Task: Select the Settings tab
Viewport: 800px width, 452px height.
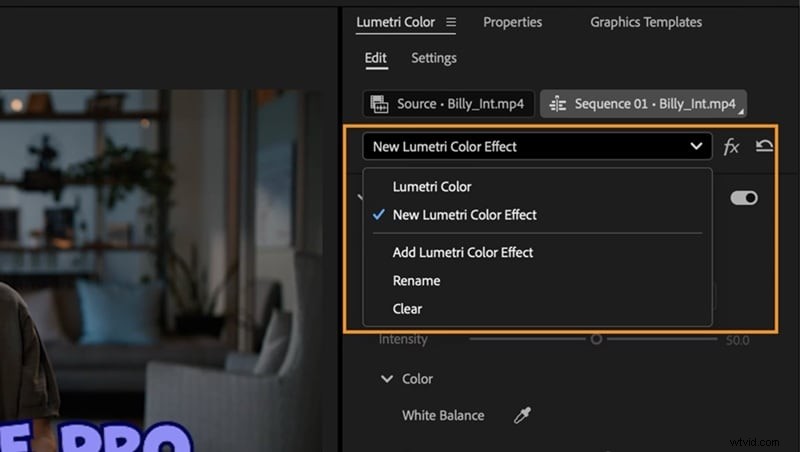Action: (434, 58)
